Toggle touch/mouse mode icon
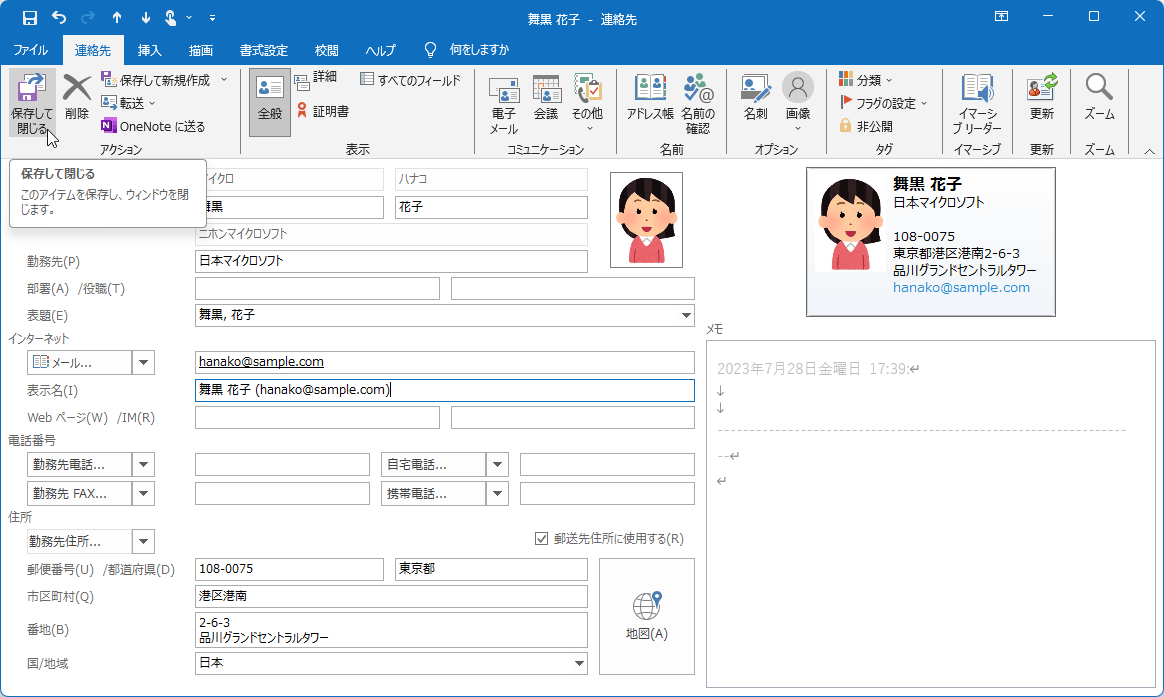 tap(171, 18)
